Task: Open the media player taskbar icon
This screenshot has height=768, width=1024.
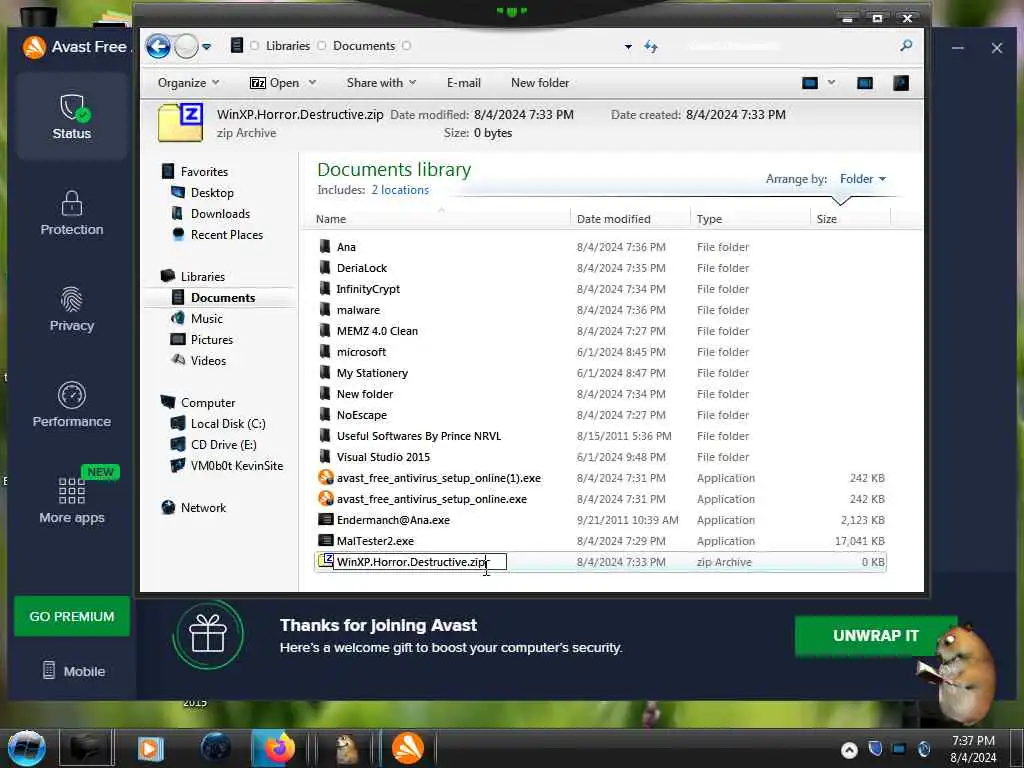Action: 150,748
